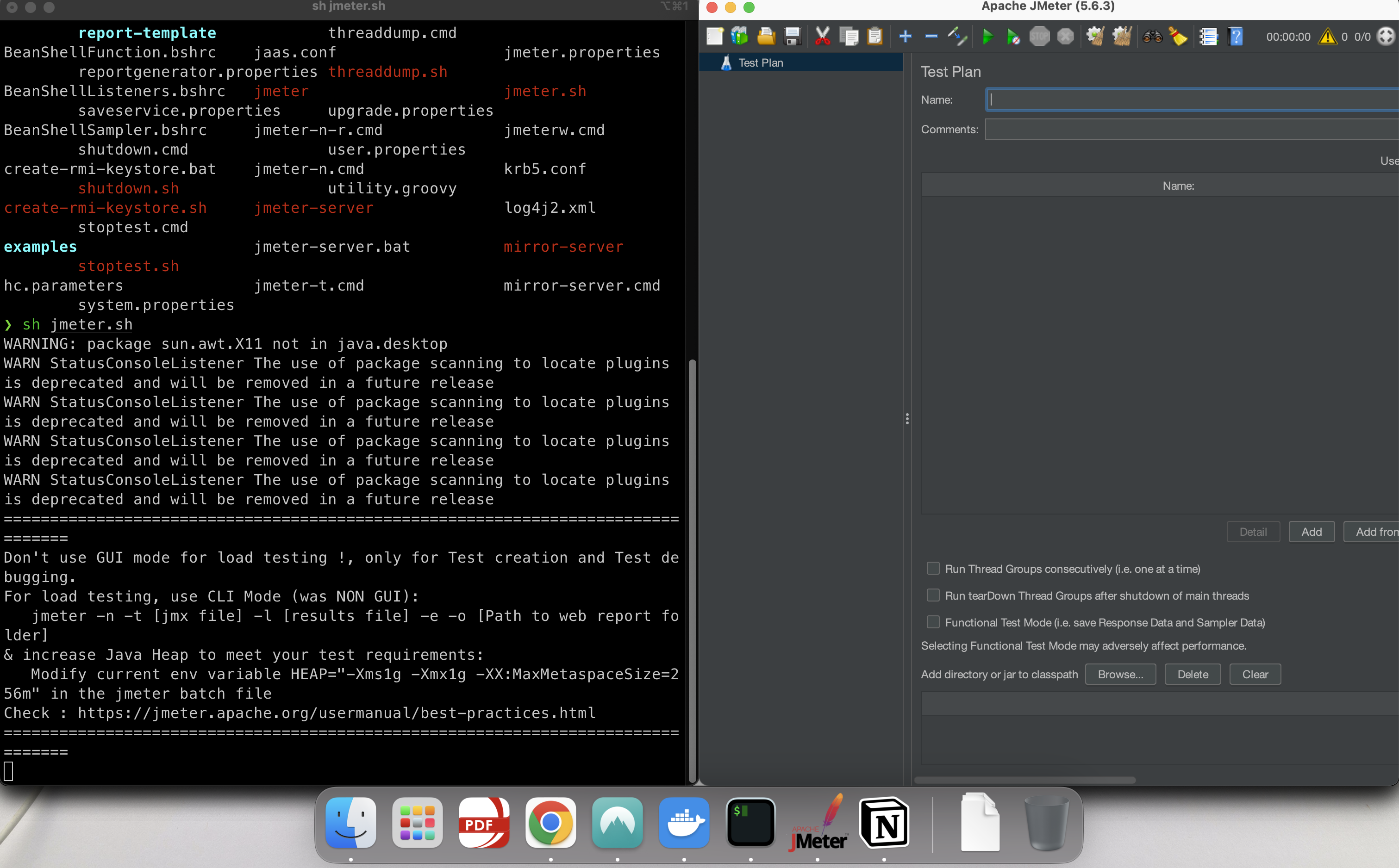Screen dimensions: 1399x868
Task: Open the Trash in the Dock
Action: (x=1046, y=823)
